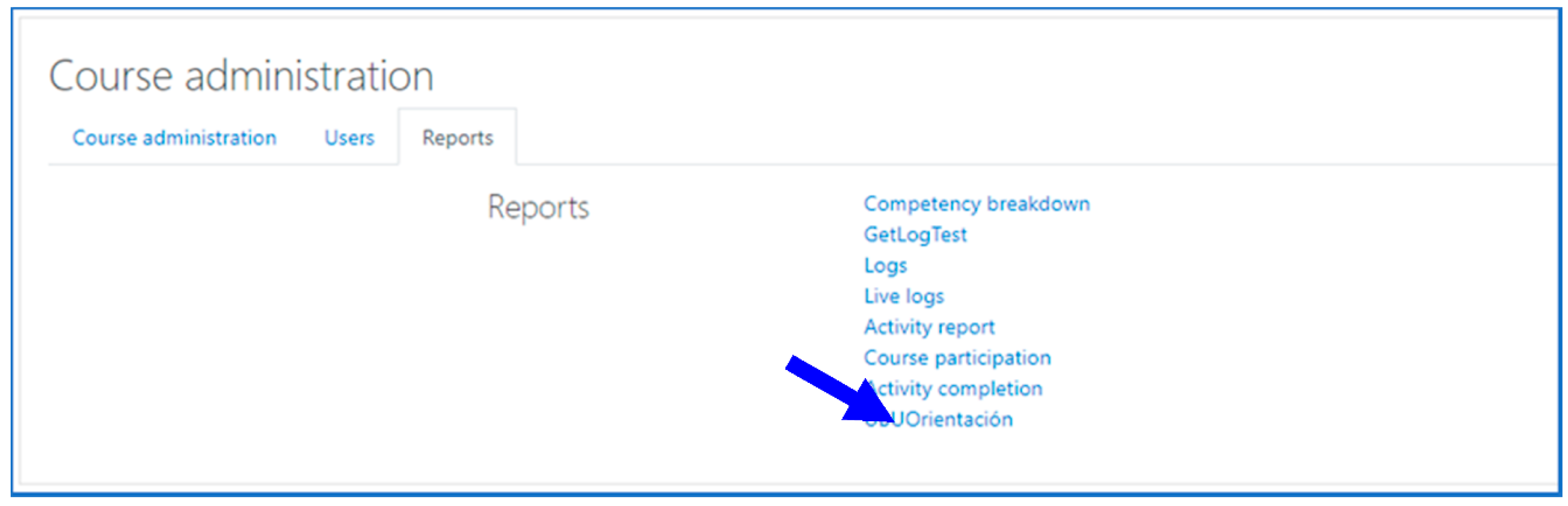Pick the link right above Activity report
The height and width of the screenshot is (506, 1568).
[903, 296]
